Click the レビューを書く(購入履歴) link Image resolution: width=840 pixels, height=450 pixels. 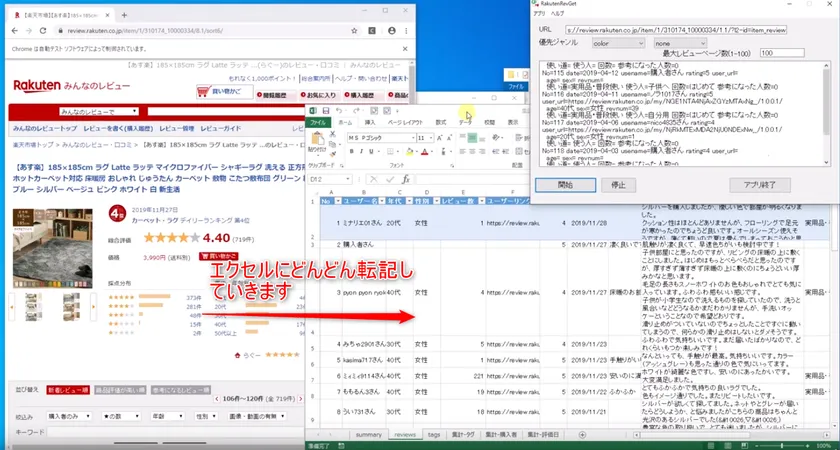pyautogui.click(x=118, y=129)
